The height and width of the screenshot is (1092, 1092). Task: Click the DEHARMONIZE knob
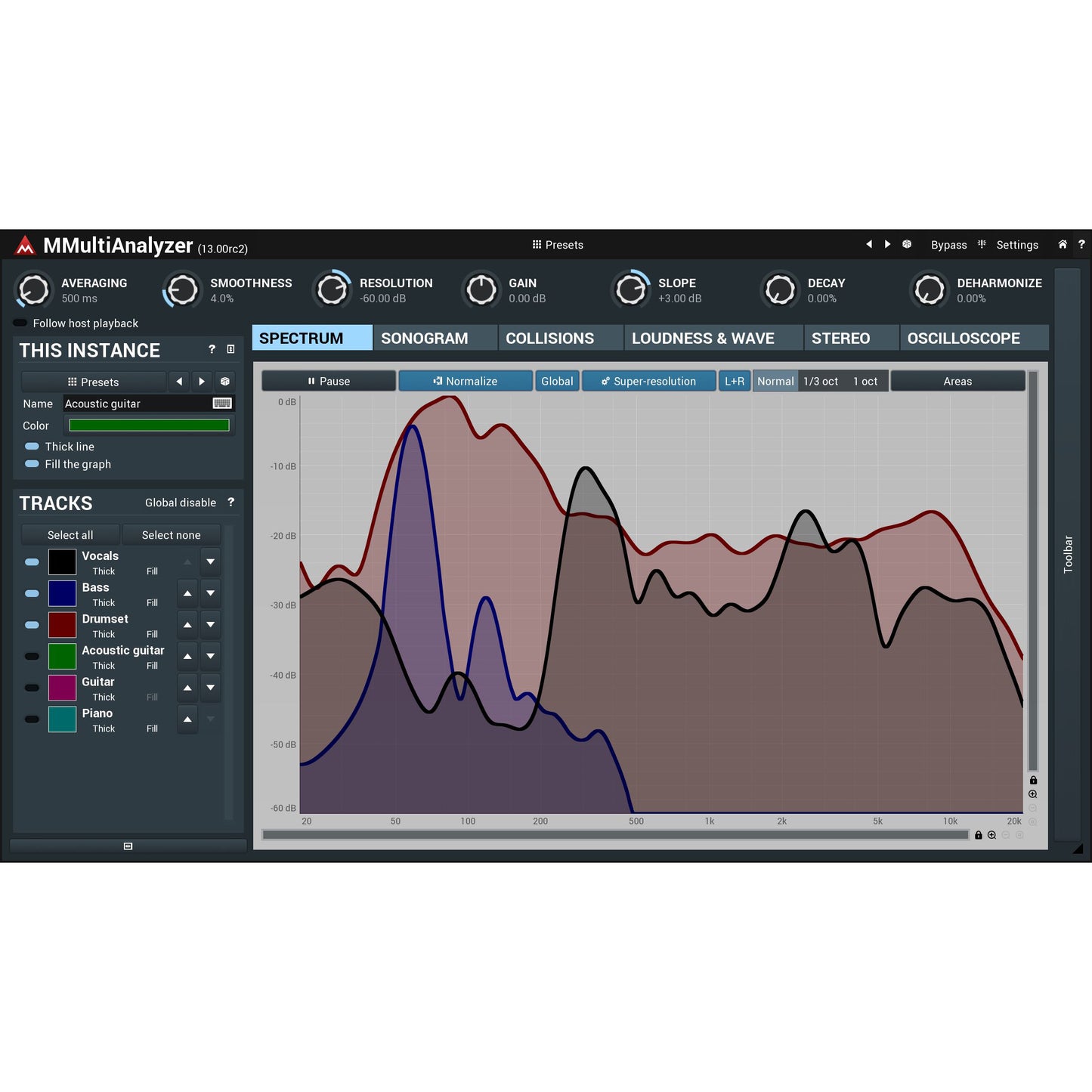930,290
